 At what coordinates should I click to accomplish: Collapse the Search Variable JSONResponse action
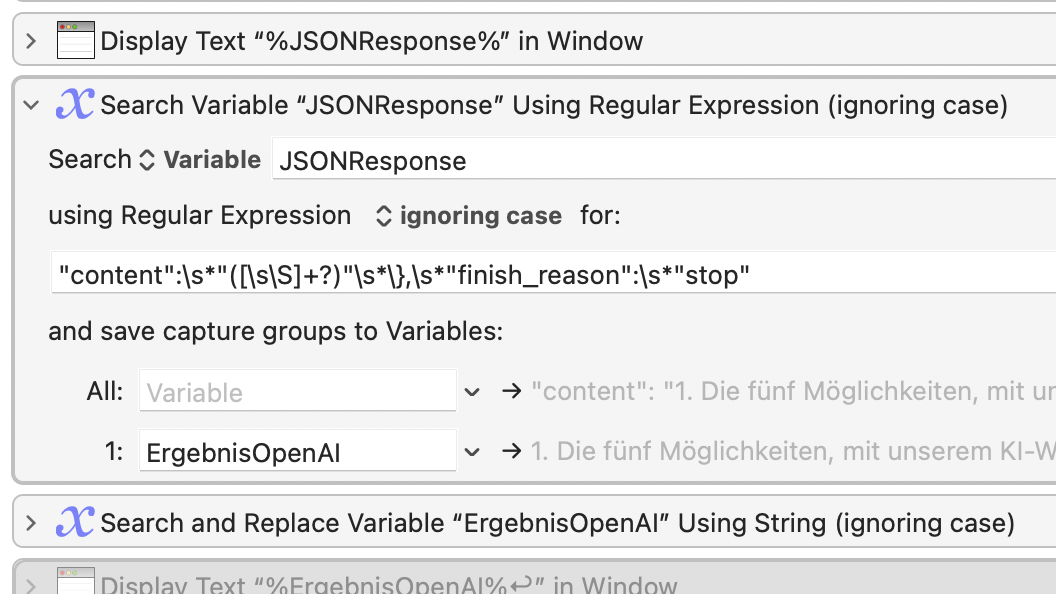coord(31,105)
